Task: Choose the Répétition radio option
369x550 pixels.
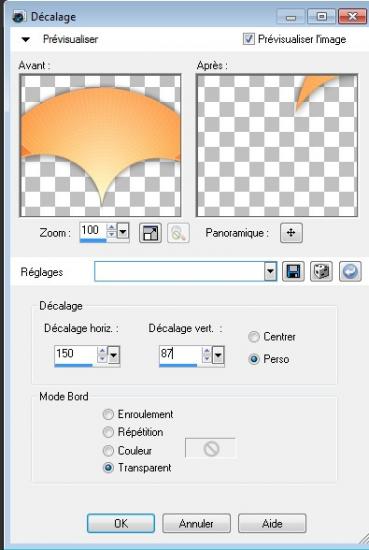Action: [x=108, y=432]
